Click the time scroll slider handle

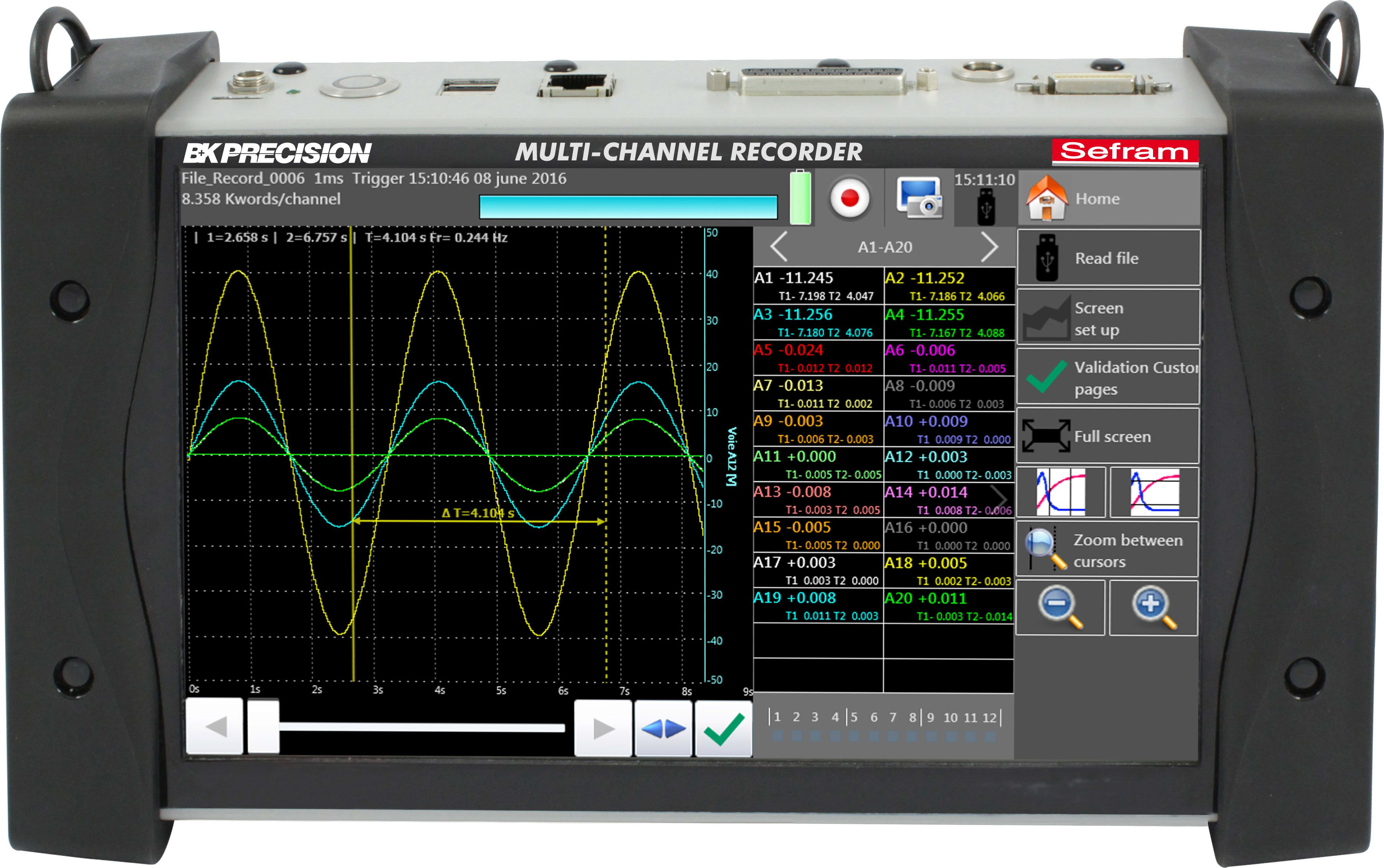tap(263, 727)
